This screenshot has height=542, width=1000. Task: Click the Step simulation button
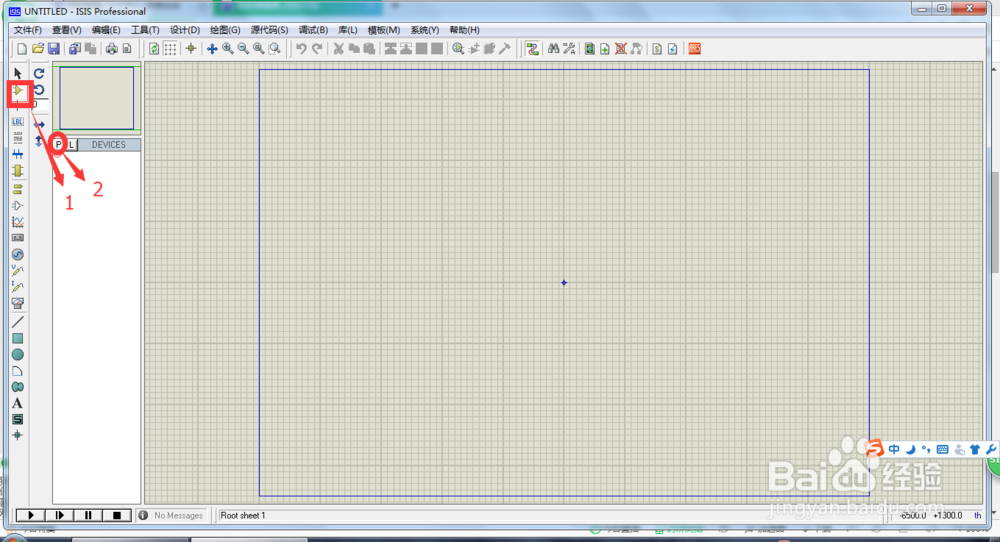[59, 515]
